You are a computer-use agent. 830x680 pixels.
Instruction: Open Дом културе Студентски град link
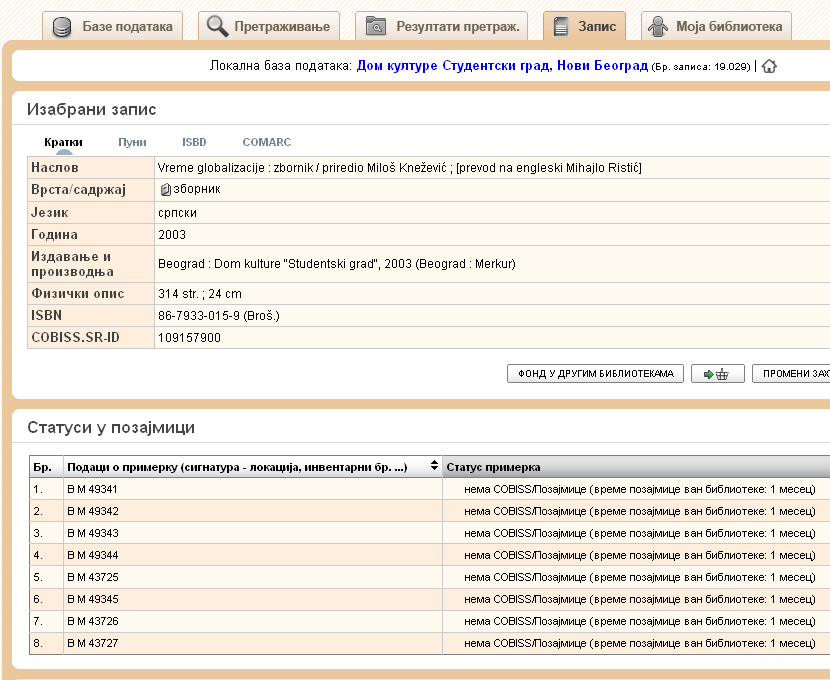502,66
